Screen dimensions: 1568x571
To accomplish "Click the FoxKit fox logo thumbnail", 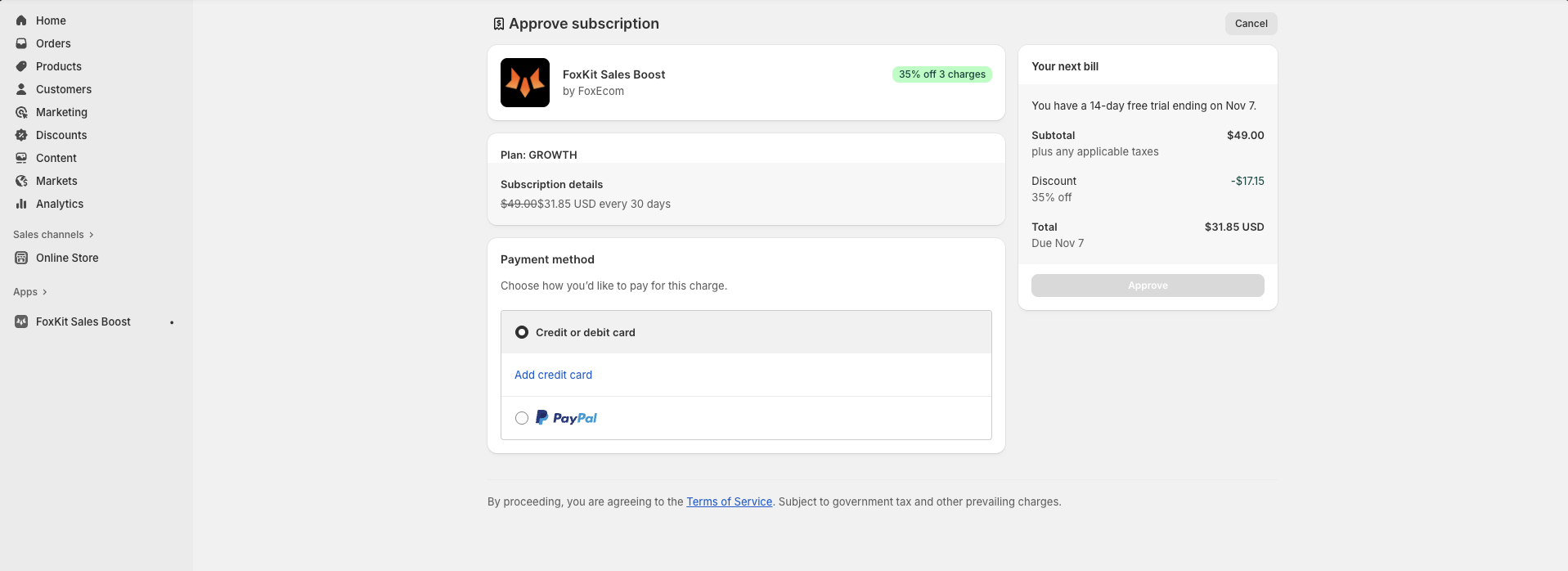I will (x=525, y=83).
